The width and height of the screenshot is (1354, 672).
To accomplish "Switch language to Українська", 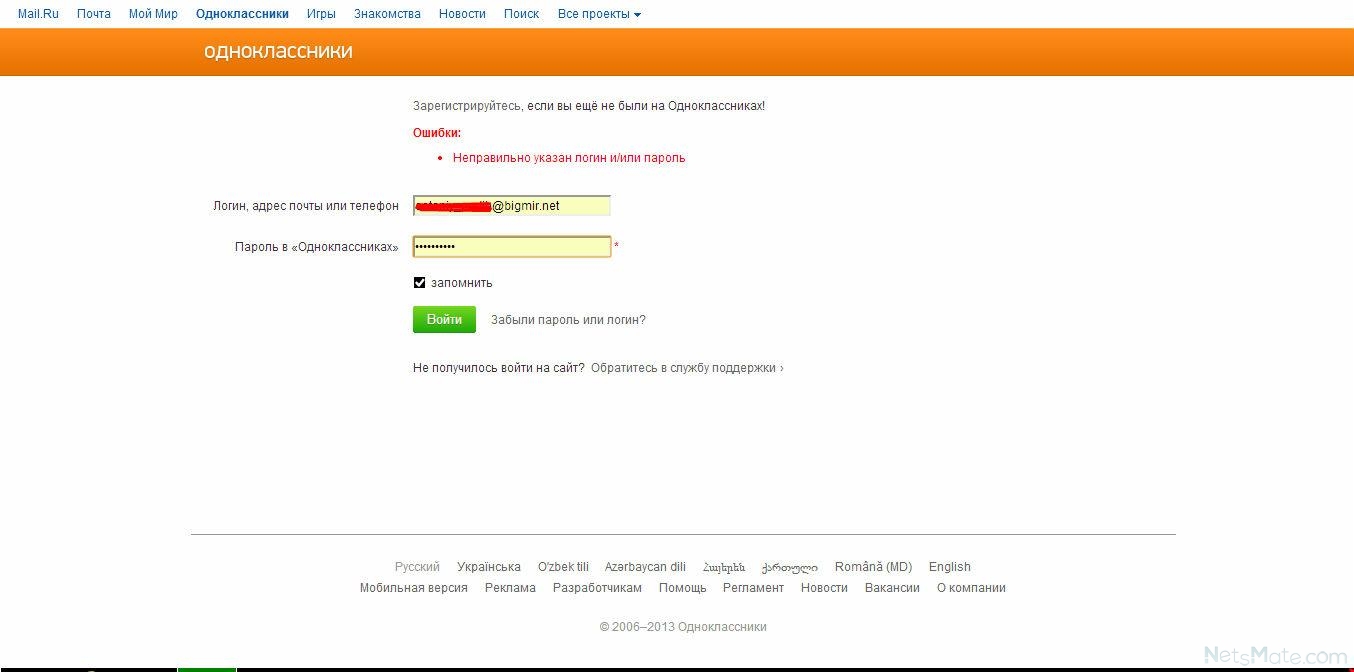I will pyautogui.click(x=489, y=567).
